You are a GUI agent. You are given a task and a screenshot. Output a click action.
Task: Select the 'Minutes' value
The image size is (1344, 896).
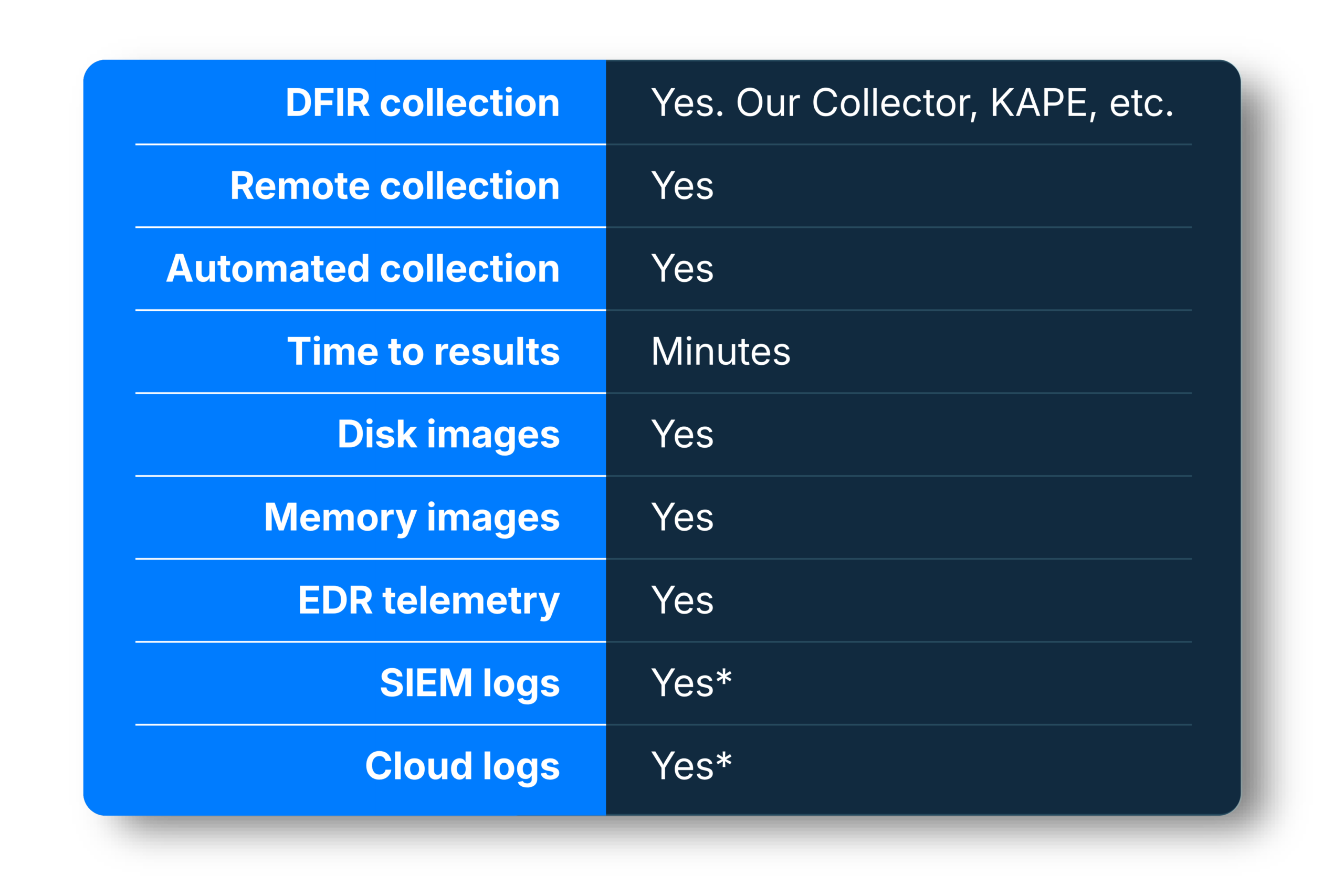click(x=721, y=352)
